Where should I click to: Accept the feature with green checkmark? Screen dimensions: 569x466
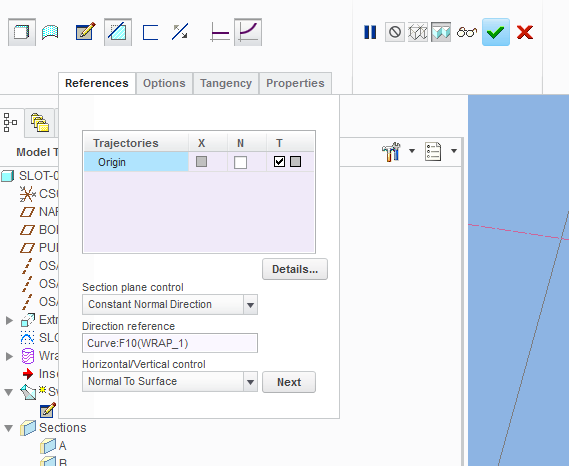[x=496, y=32]
